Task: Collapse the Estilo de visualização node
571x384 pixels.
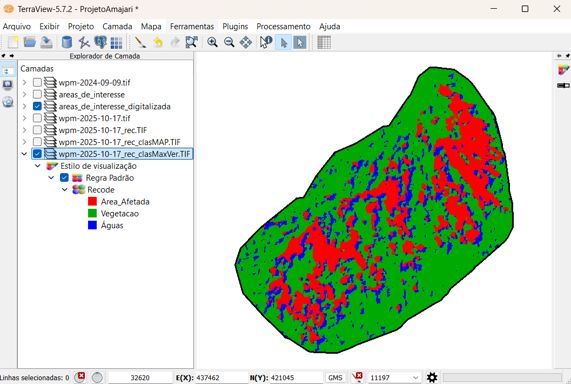Action: coord(38,166)
